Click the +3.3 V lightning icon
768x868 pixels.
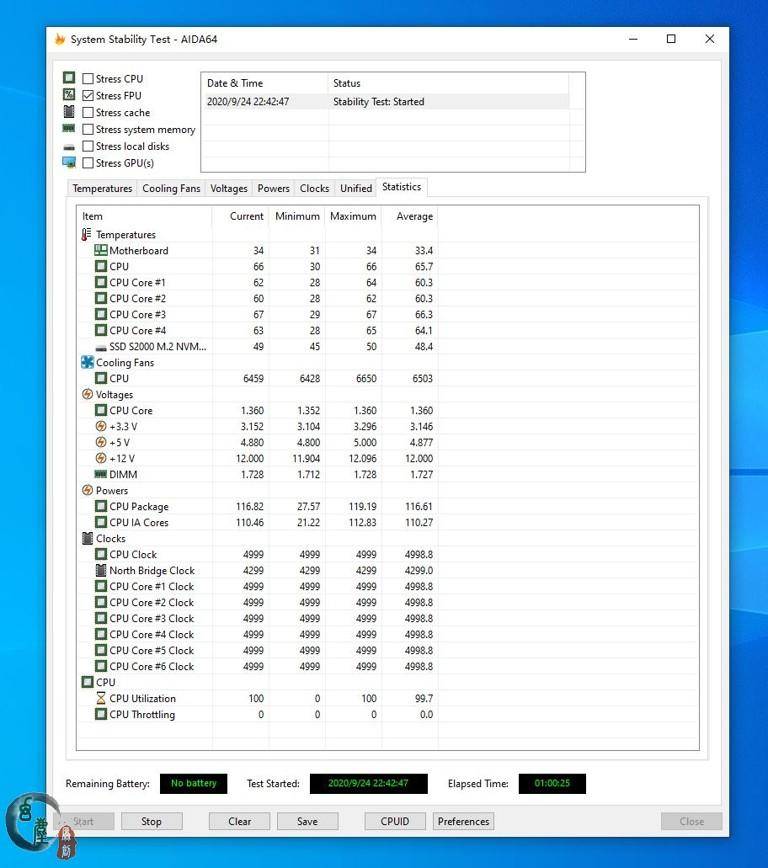click(101, 426)
